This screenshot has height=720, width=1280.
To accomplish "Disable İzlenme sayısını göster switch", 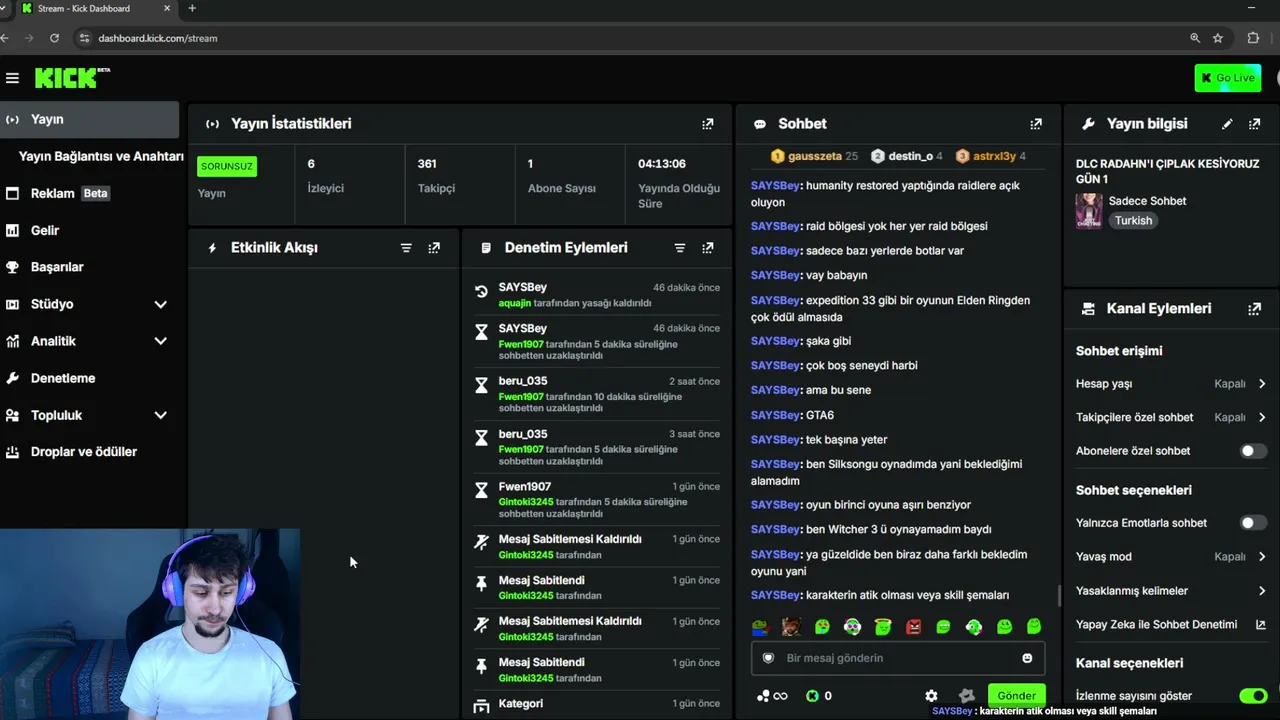I will [x=1253, y=696].
